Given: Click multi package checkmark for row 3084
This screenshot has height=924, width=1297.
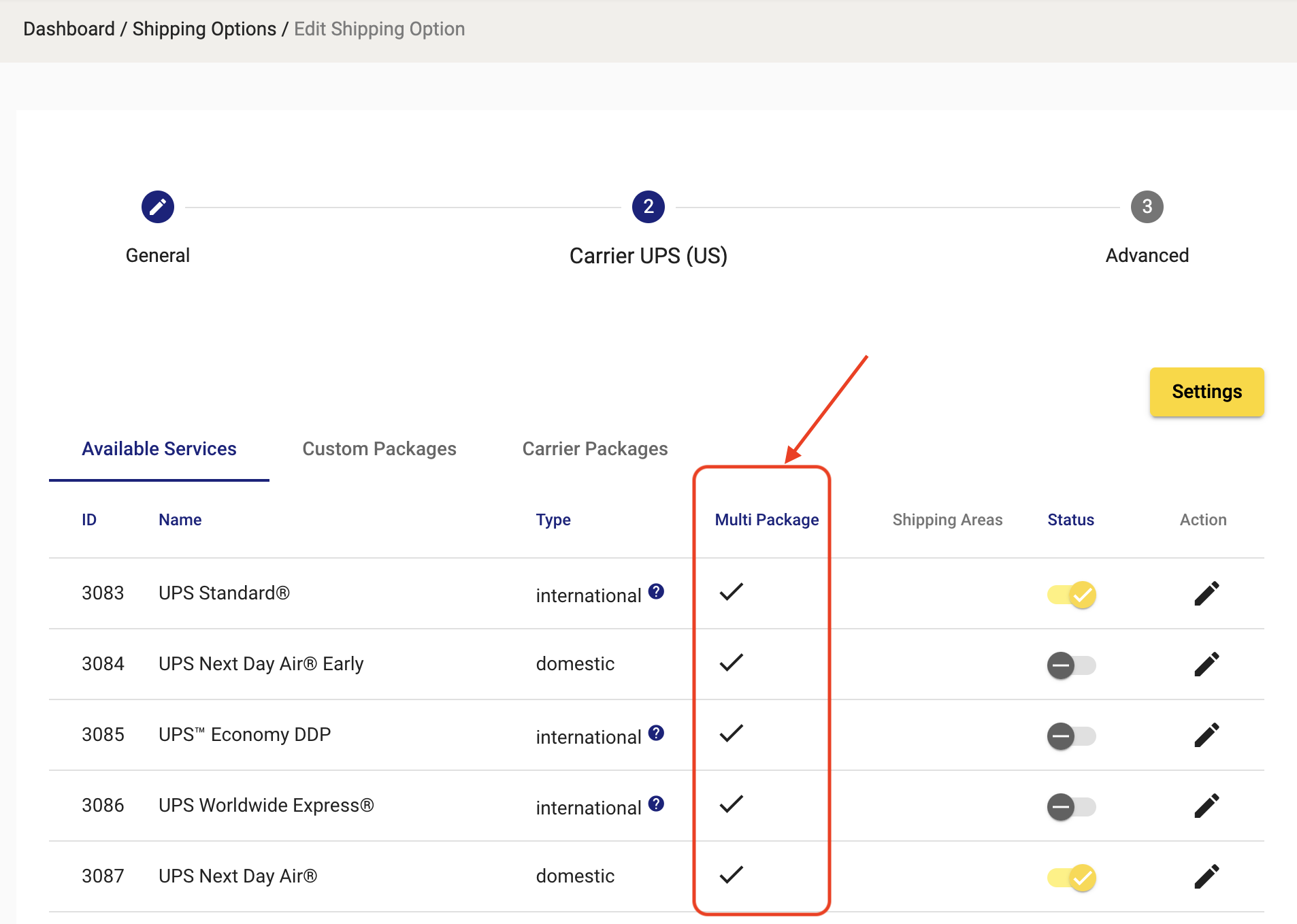Looking at the screenshot, I should [732, 663].
